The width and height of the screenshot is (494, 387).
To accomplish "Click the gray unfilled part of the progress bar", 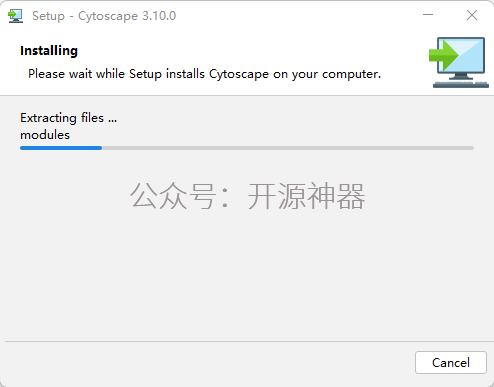I will point(288,148).
